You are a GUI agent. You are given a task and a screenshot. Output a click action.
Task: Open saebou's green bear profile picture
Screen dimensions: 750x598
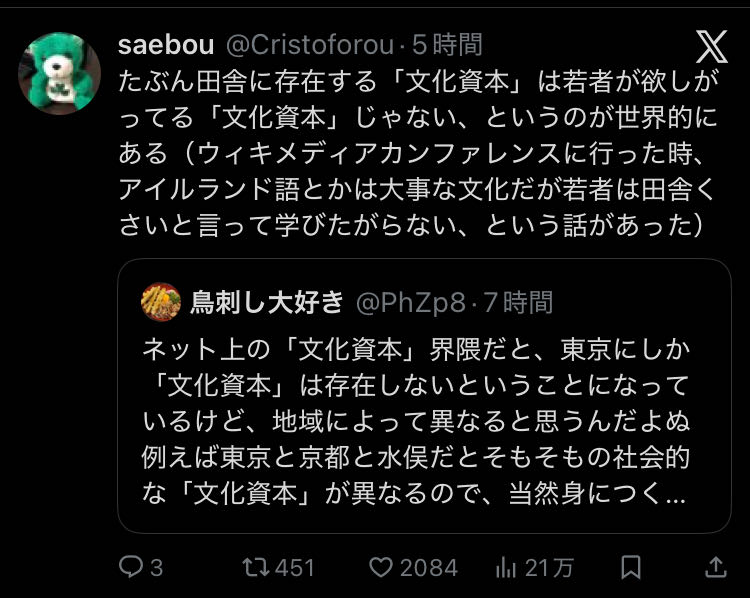[x=60, y=74]
